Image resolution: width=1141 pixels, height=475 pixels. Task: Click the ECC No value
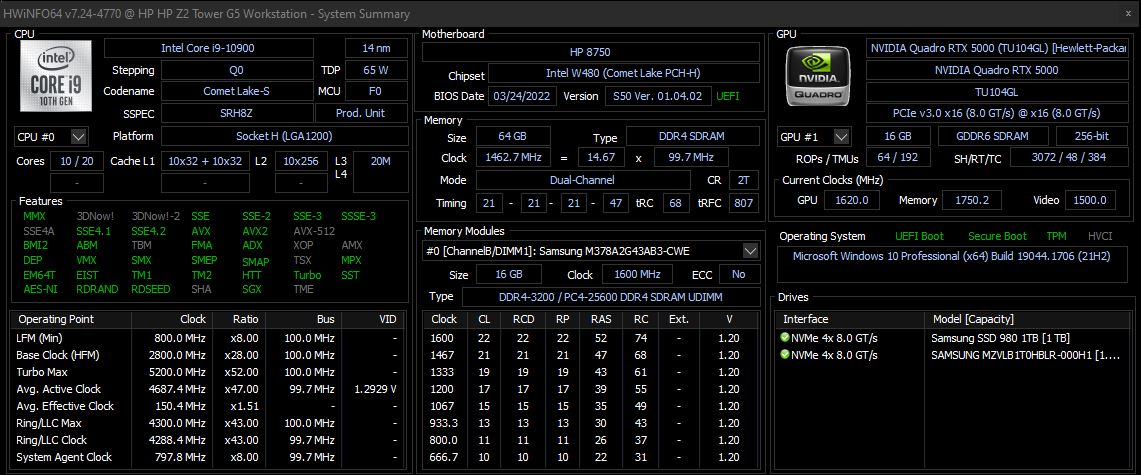point(739,274)
